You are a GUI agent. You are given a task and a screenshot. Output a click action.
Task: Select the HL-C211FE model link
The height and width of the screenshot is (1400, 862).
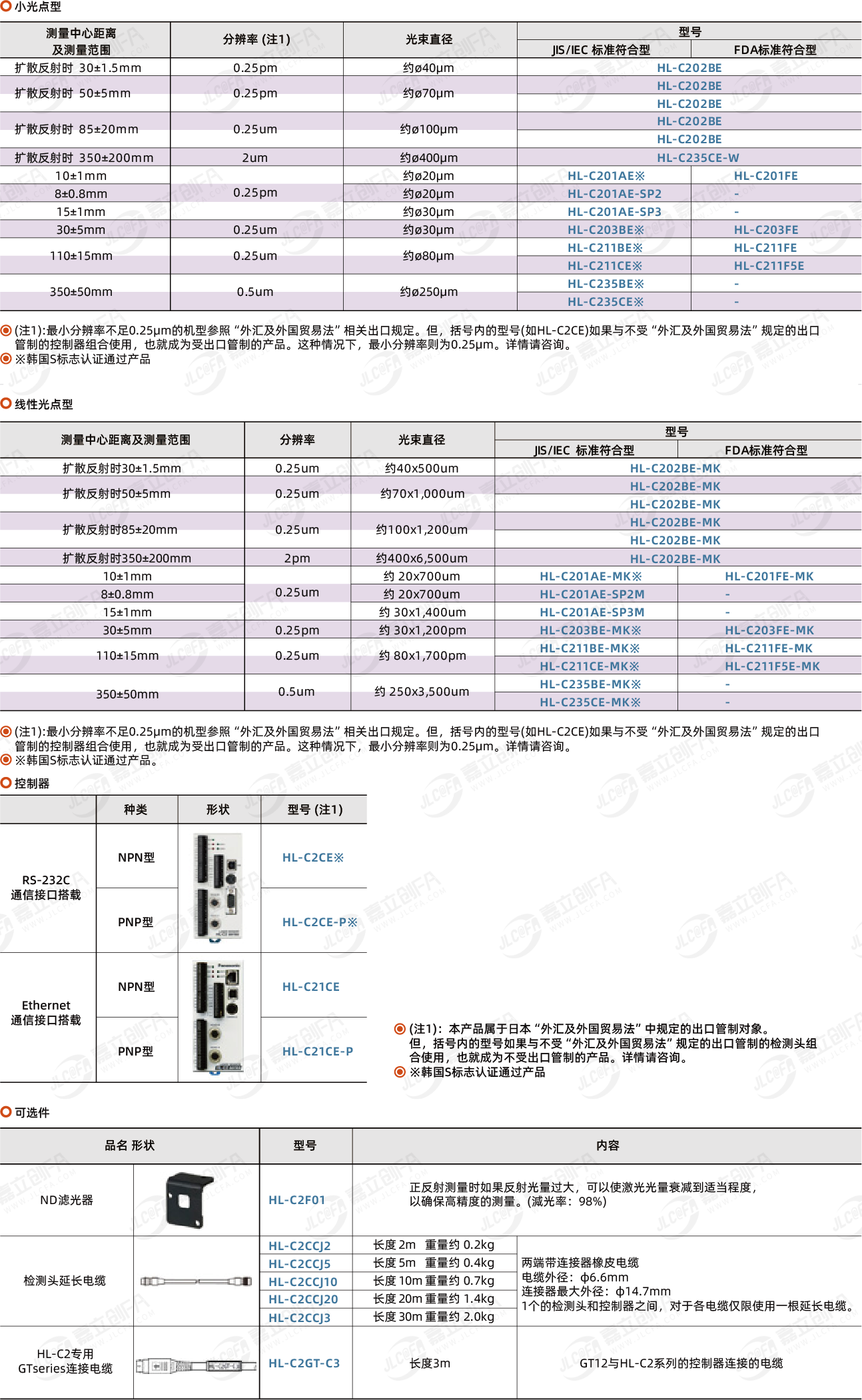[765, 248]
